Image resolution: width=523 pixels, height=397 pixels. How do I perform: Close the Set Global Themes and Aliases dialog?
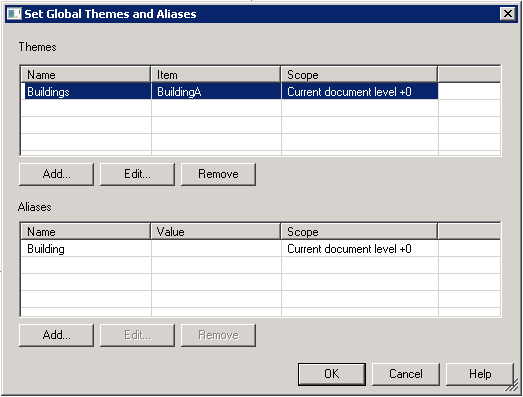[508, 14]
